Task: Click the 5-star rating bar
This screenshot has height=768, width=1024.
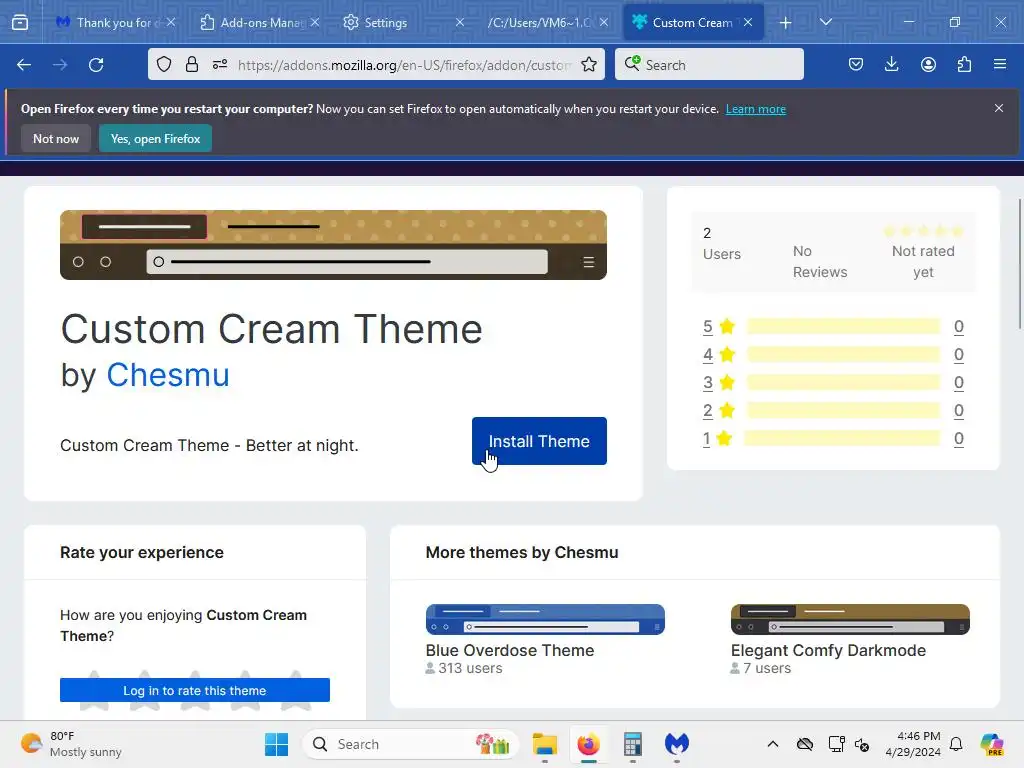Action: coord(844,326)
